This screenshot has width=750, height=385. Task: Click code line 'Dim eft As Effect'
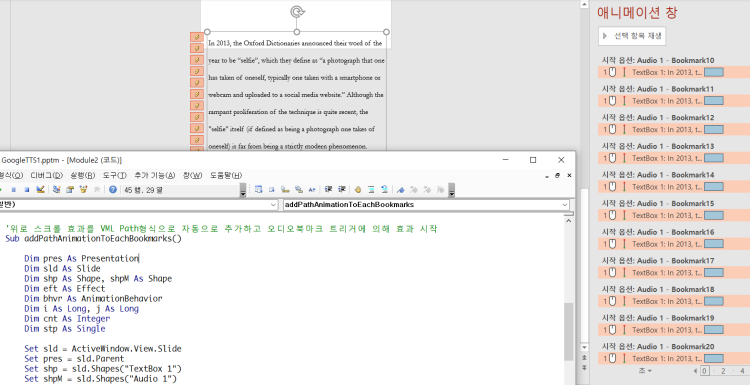65,288
